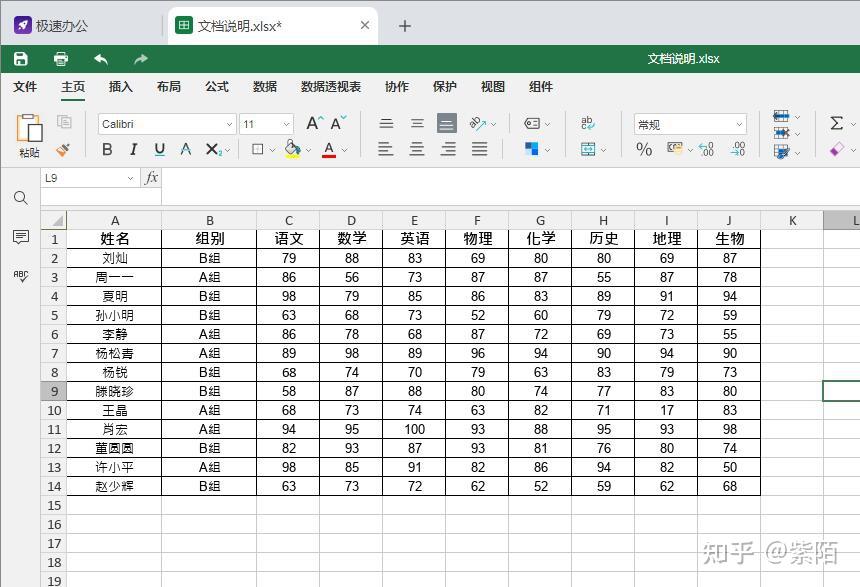The height and width of the screenshot is (587, 860).
Task: Click the 姓名 header cell
Action: coord(115,239)
